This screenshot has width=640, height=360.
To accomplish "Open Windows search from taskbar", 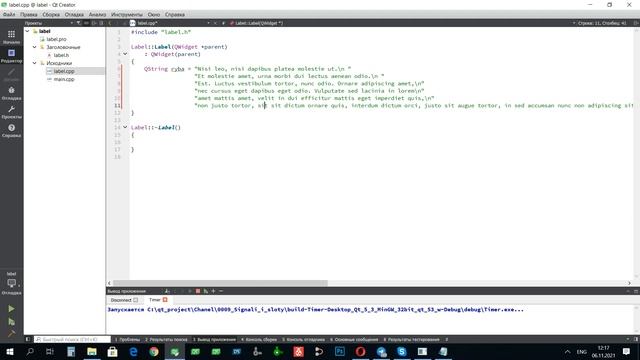I will tap(30, 351).
